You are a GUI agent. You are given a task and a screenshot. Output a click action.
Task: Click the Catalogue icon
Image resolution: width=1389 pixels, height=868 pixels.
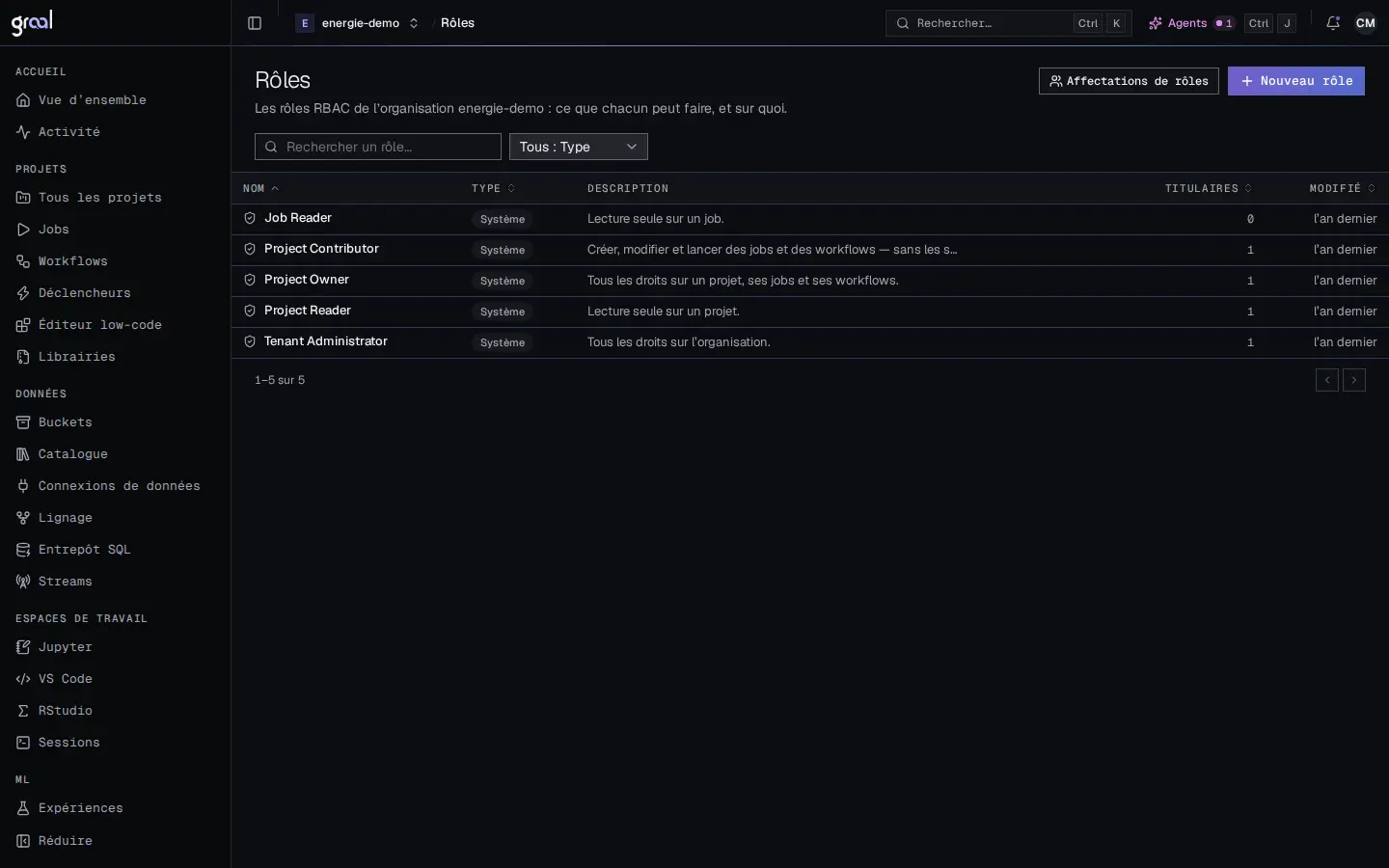click(23, 454)
